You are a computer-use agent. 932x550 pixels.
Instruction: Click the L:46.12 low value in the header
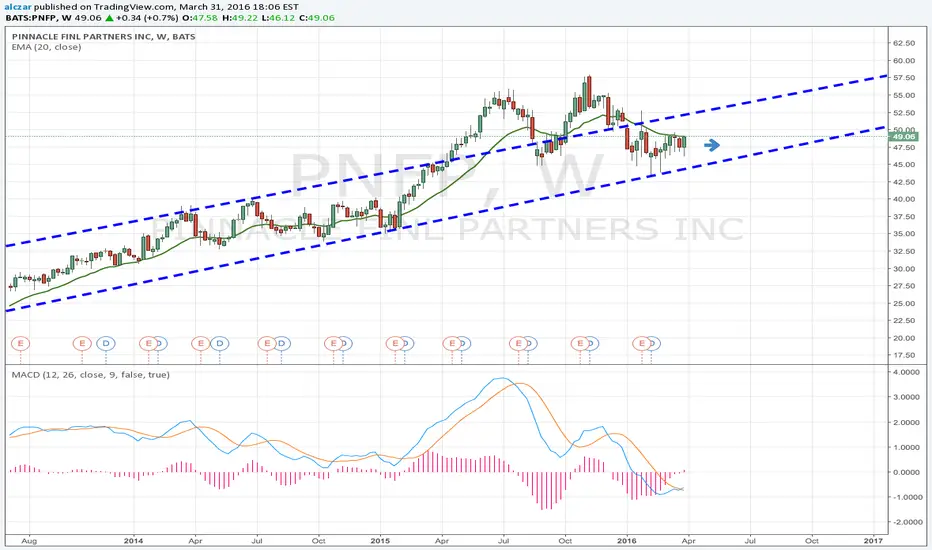(278, 18)
